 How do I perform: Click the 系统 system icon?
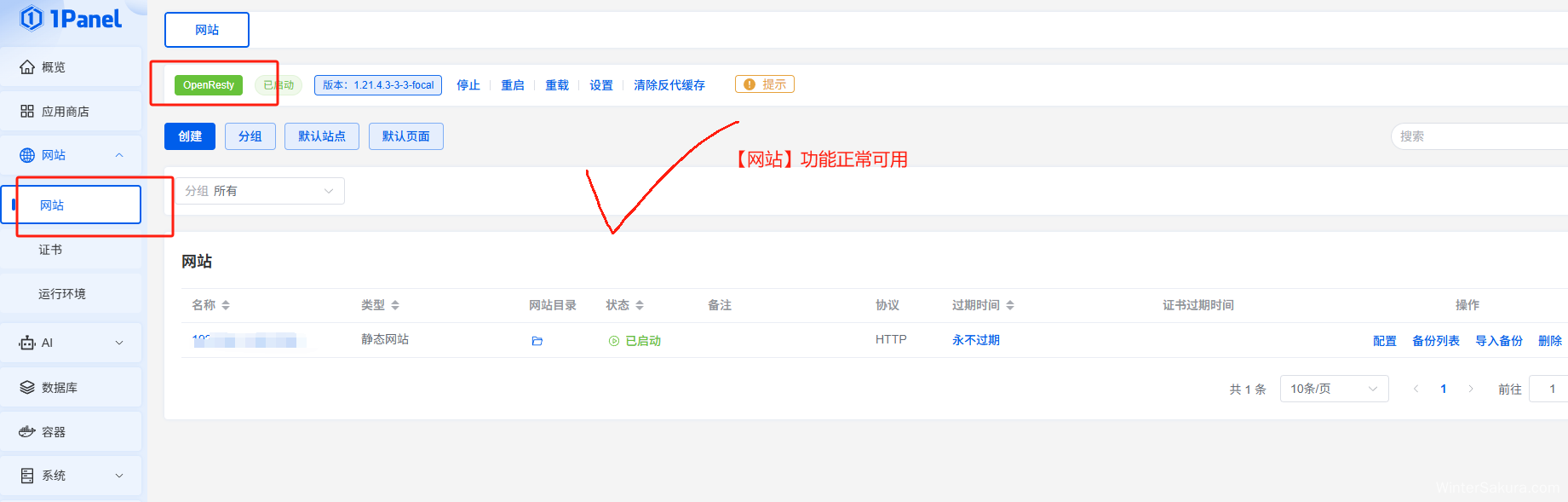tap(27, 476)
